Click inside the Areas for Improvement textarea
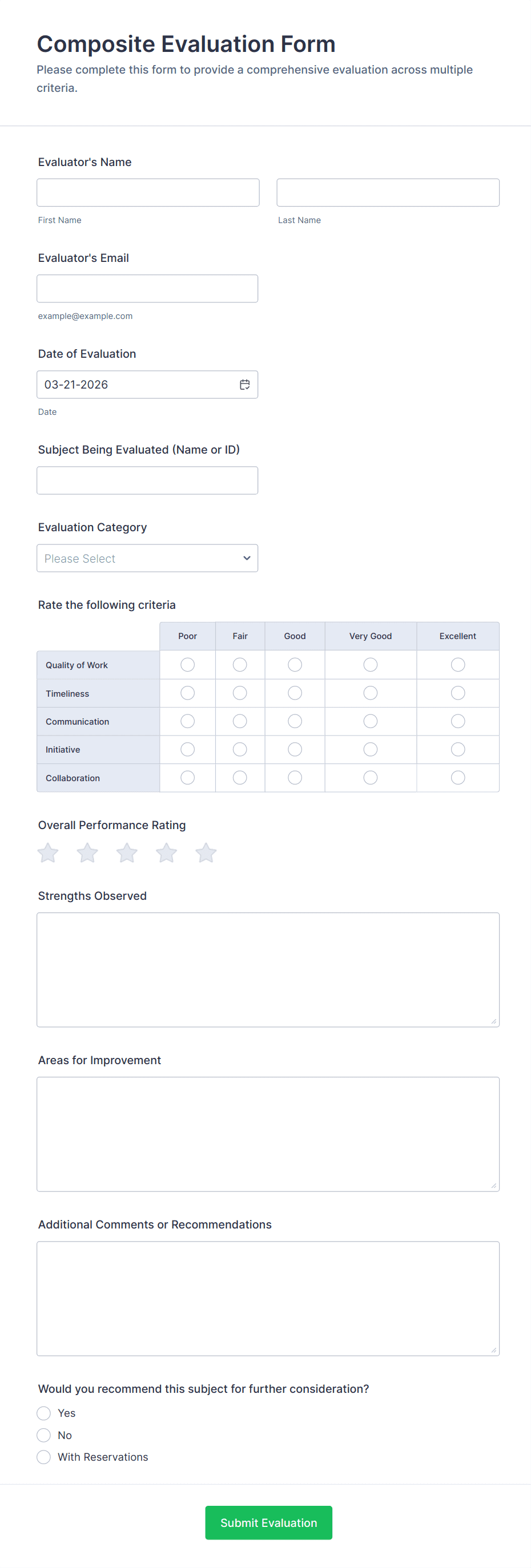The width and height of the screenshot is (531, 1568). click(268, 1132)
